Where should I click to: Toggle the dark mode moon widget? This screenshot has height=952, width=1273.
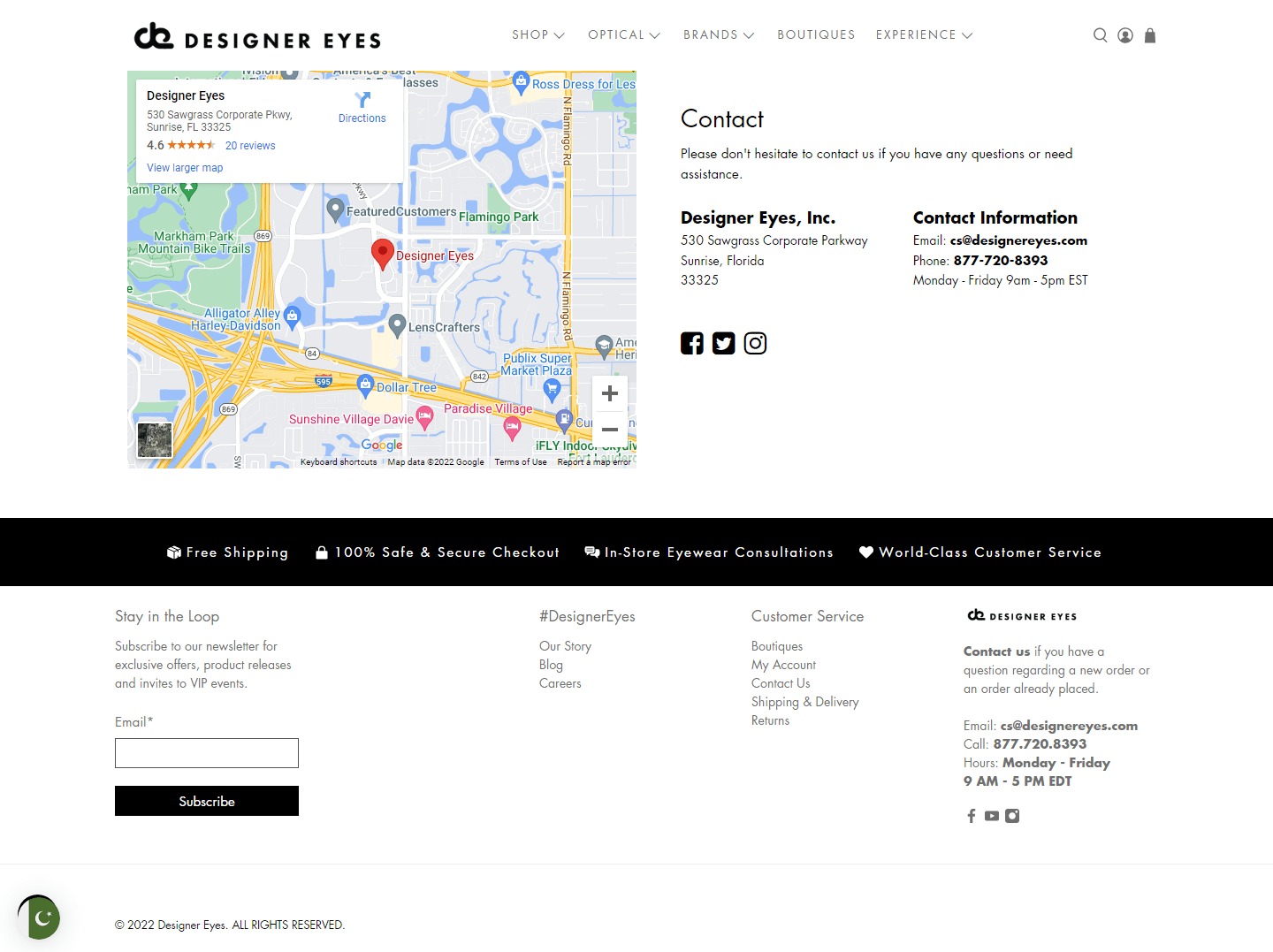41,918
